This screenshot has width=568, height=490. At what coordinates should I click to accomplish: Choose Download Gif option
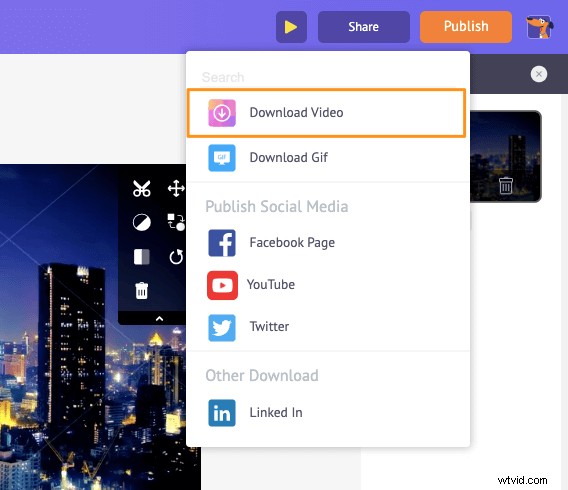pyautogui.click(x=328, y=158)
